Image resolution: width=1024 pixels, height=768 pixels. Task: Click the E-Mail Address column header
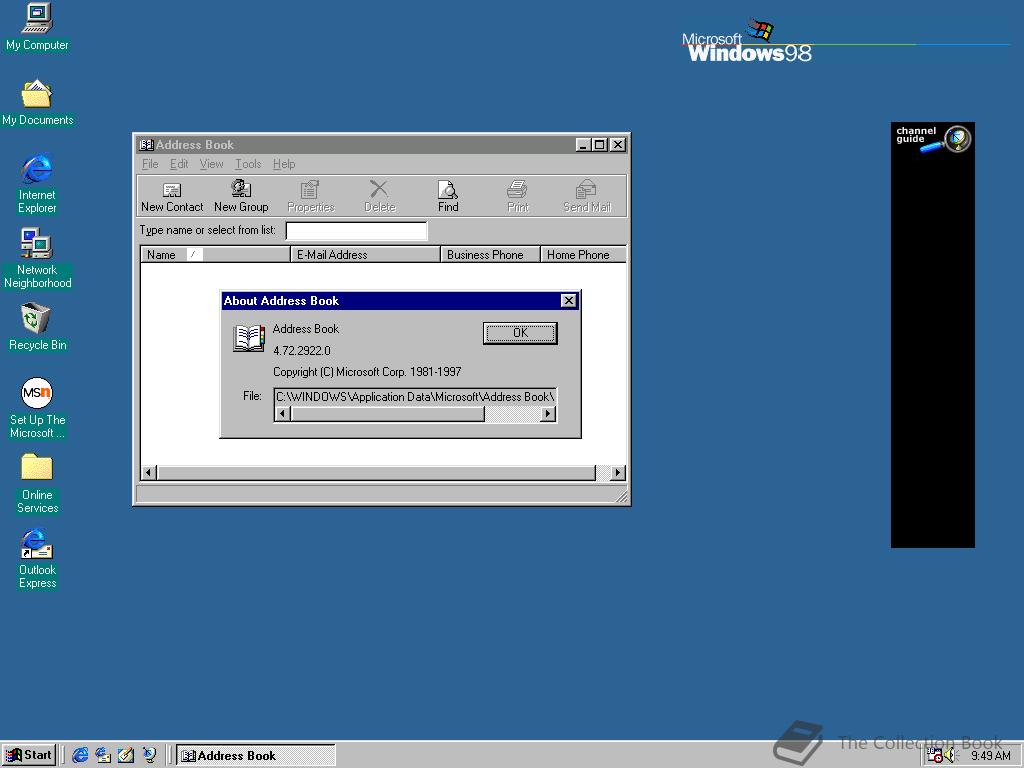pos(365,255)
